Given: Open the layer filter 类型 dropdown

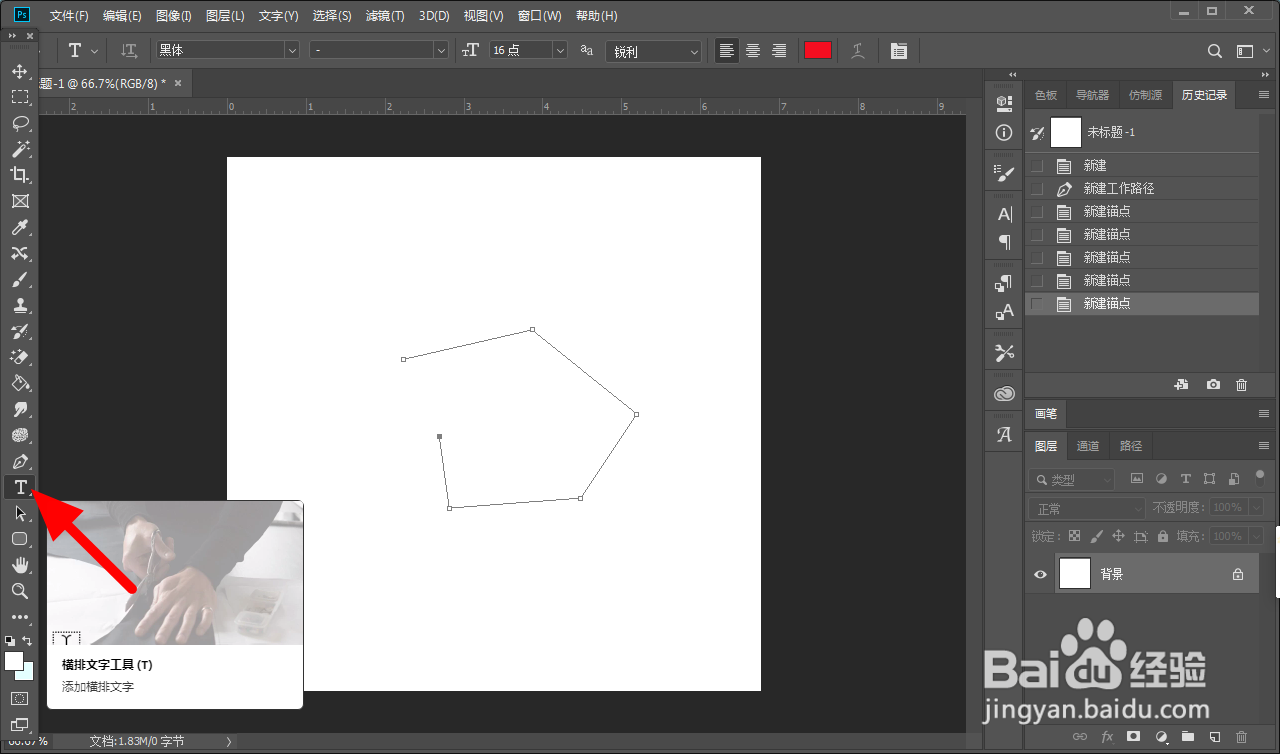Looking at the screenshot, I should [x=1071, y=480].
